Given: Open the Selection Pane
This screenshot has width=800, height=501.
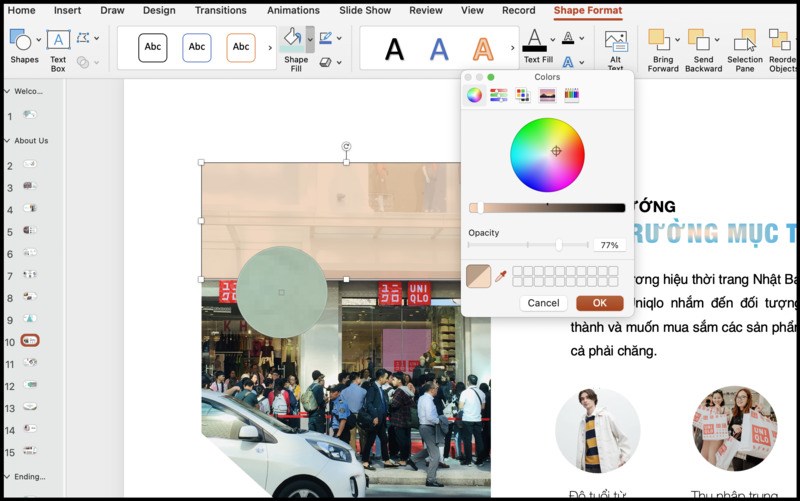Looking at the screenshot, I should [x=744, y=41].
